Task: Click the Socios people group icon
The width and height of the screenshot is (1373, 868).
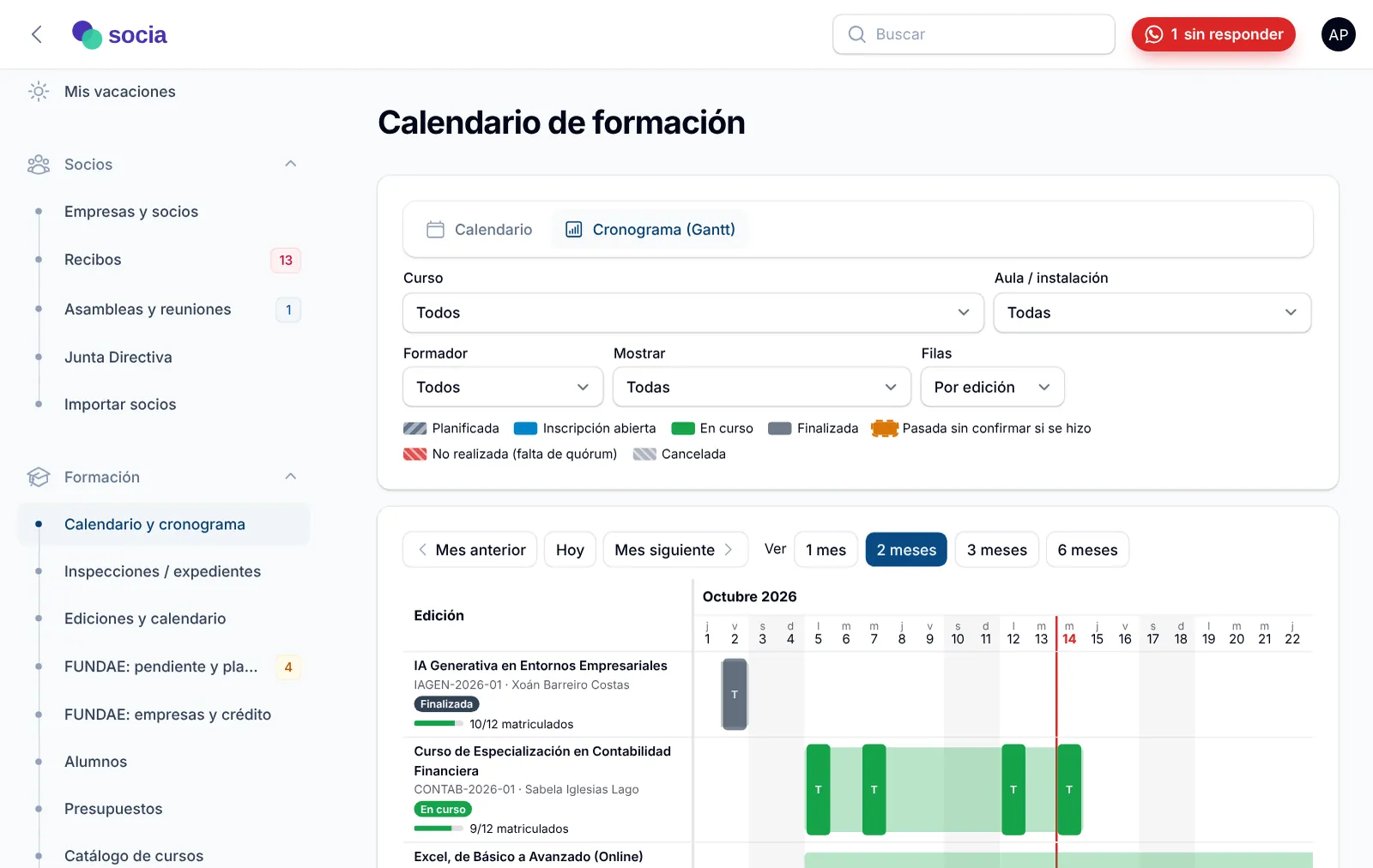Action: 39,165
